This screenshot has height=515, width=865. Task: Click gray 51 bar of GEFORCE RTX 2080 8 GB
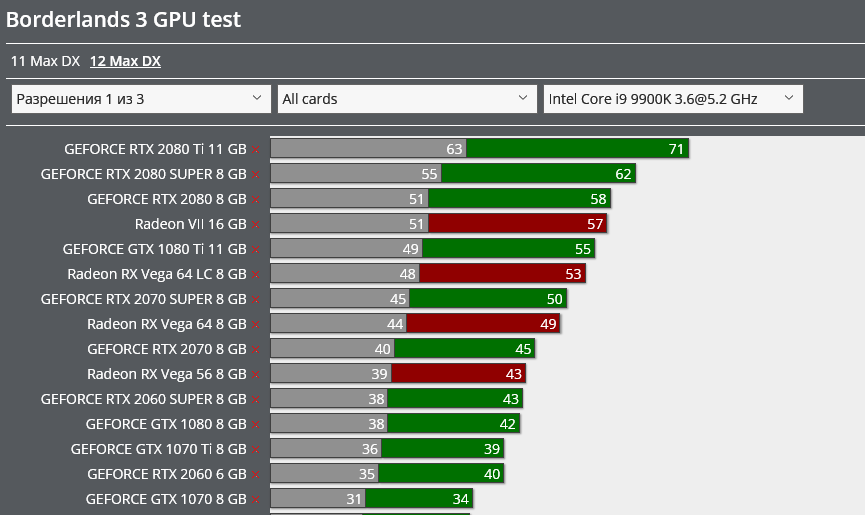point(350,198)
